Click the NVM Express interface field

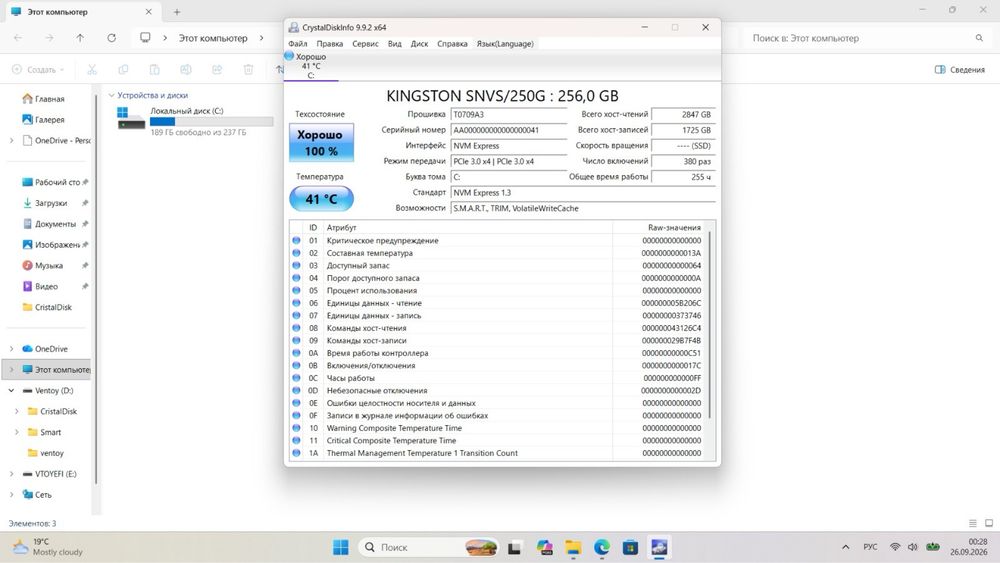(508, 146)
